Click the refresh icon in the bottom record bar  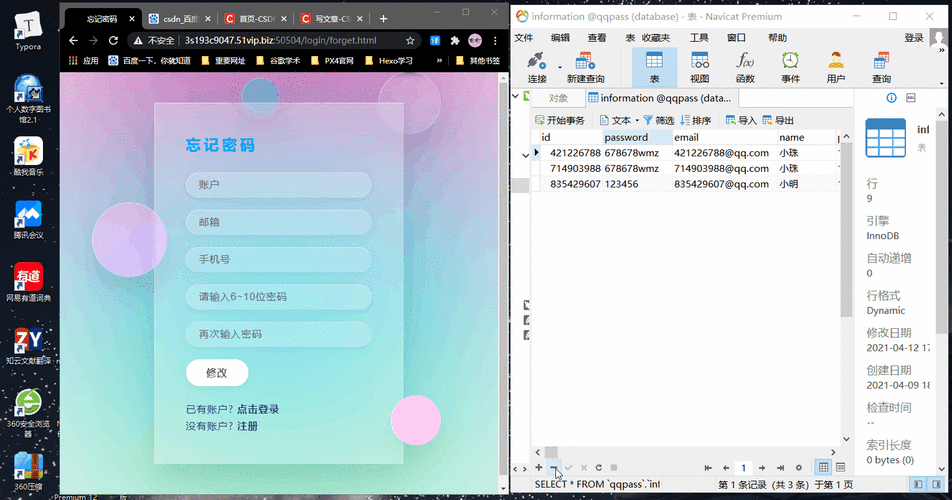[x=599, y=467]
